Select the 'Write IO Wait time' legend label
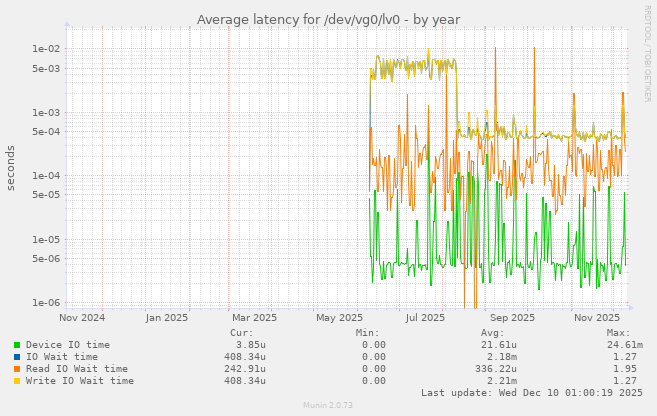657x416 pixels. 80,381
